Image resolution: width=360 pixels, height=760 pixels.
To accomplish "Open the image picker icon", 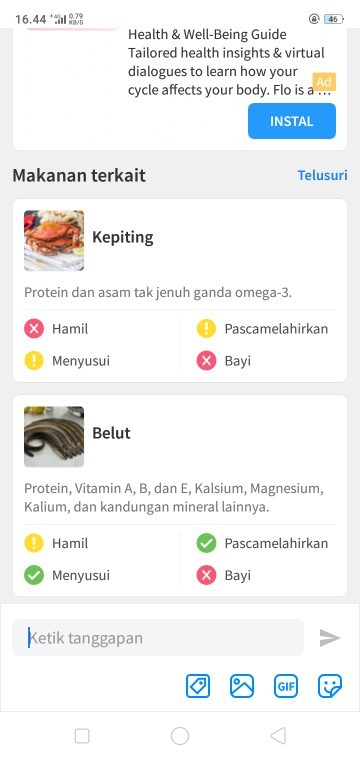I will tap(242, 686).
